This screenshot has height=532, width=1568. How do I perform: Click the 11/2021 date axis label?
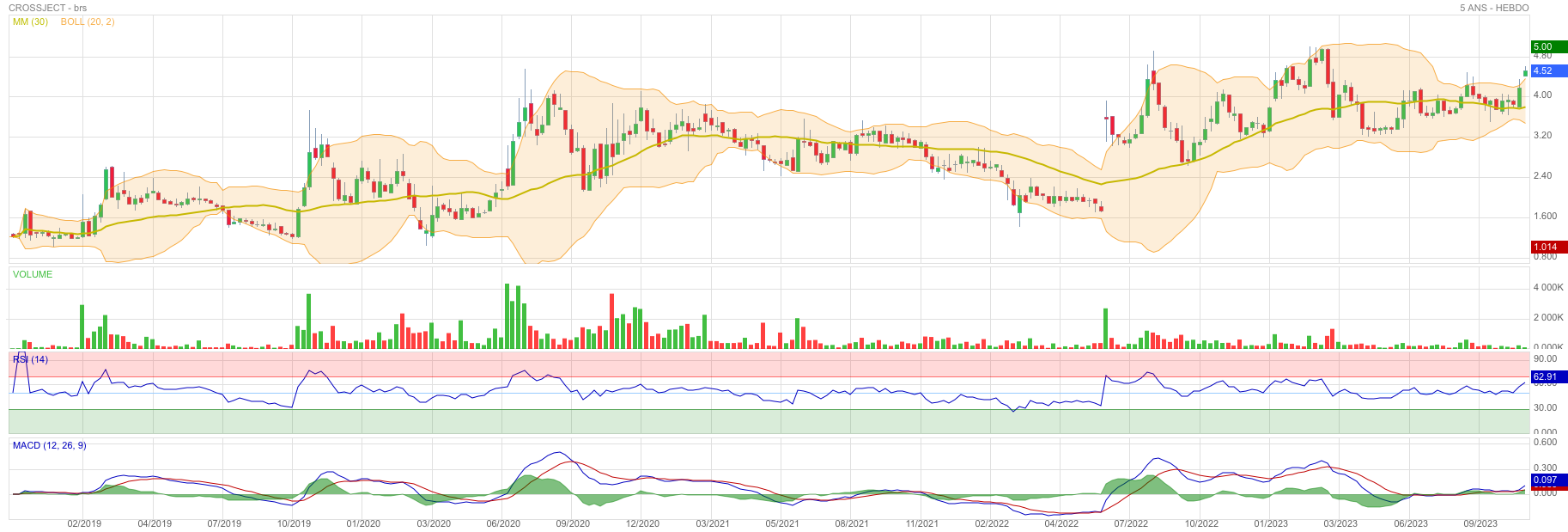(921, 523)
